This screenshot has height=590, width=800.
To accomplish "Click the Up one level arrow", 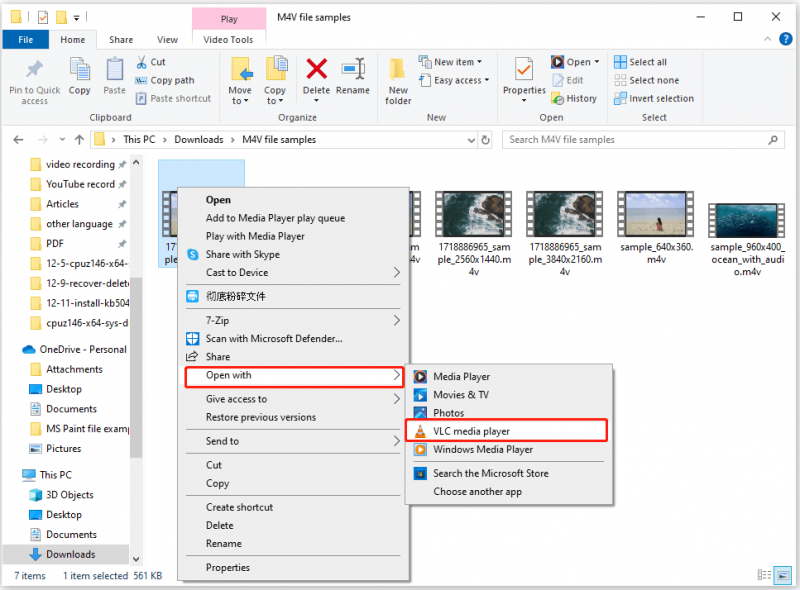I will coord(79,139).
